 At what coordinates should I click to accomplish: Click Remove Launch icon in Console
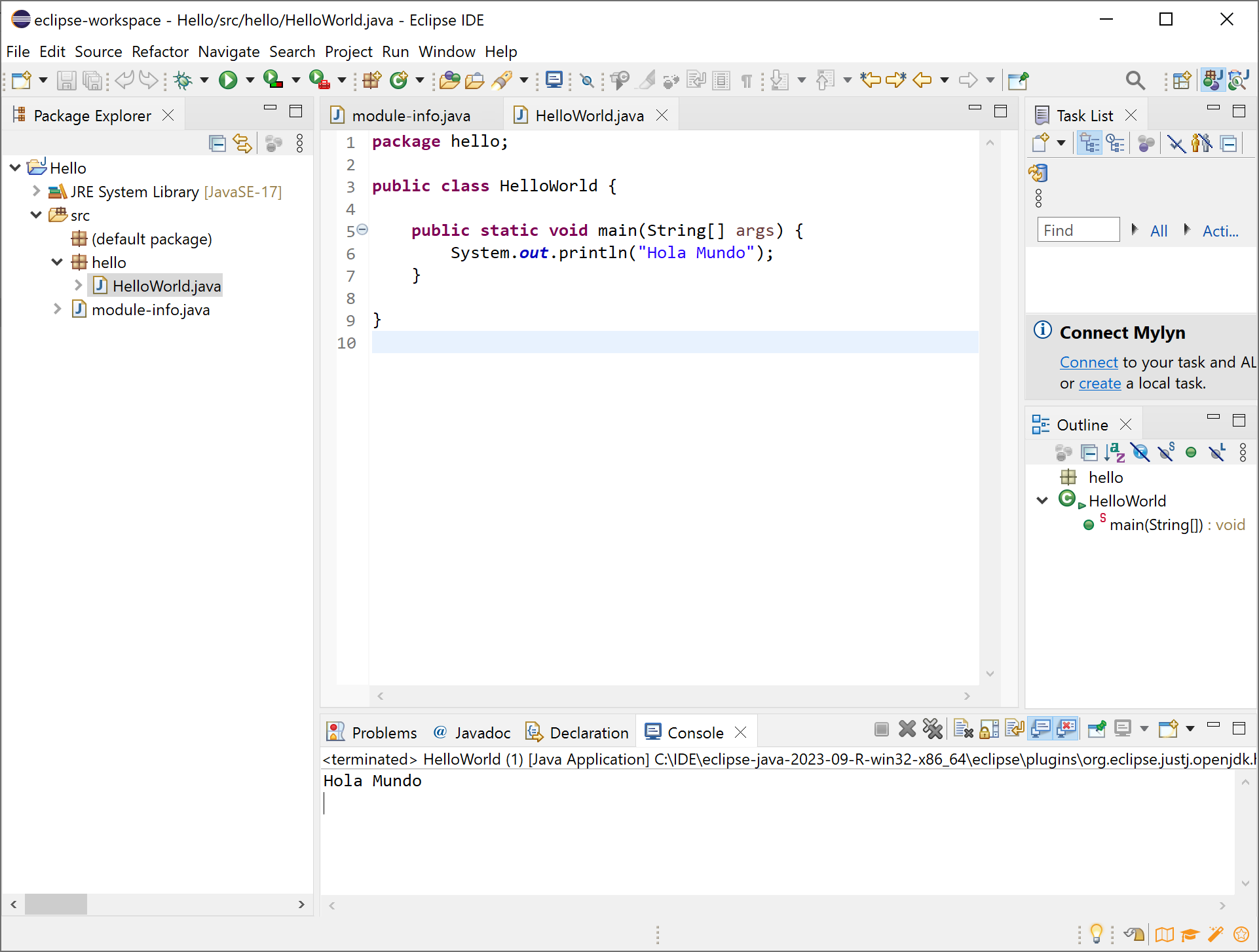[x=907, y=729]
